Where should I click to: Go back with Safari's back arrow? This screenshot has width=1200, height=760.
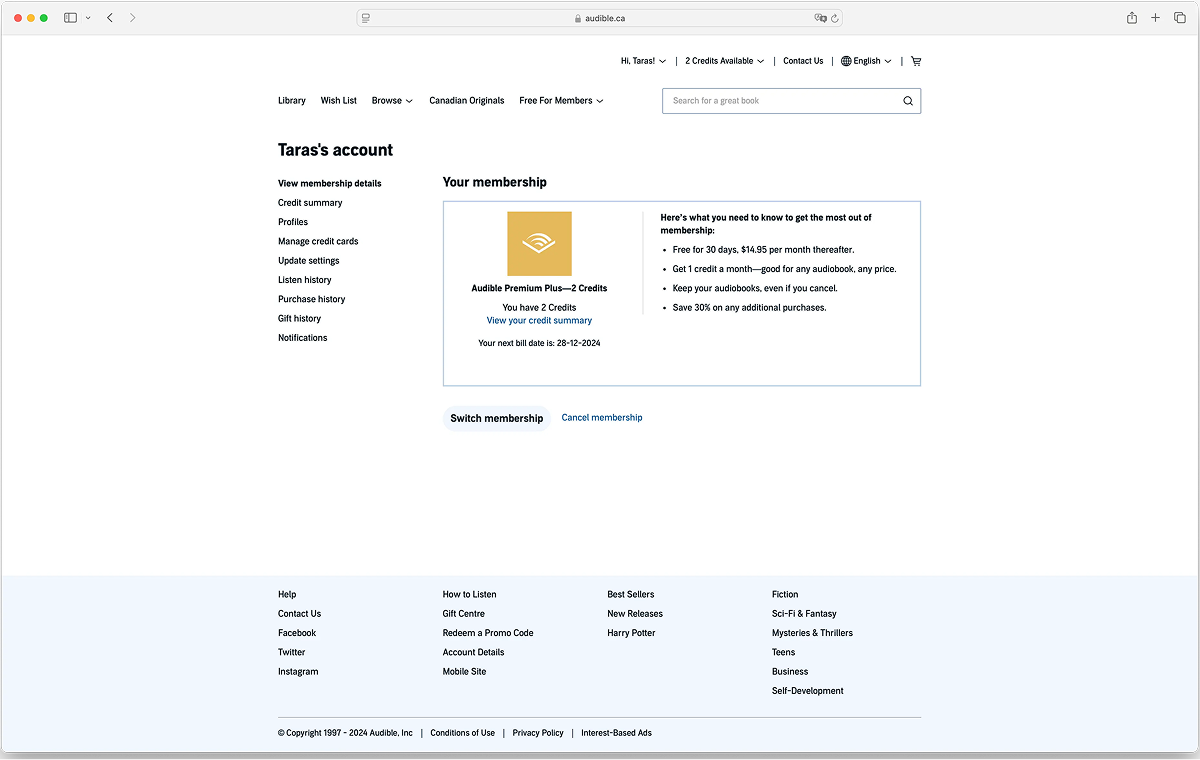[x=110, y=18]
